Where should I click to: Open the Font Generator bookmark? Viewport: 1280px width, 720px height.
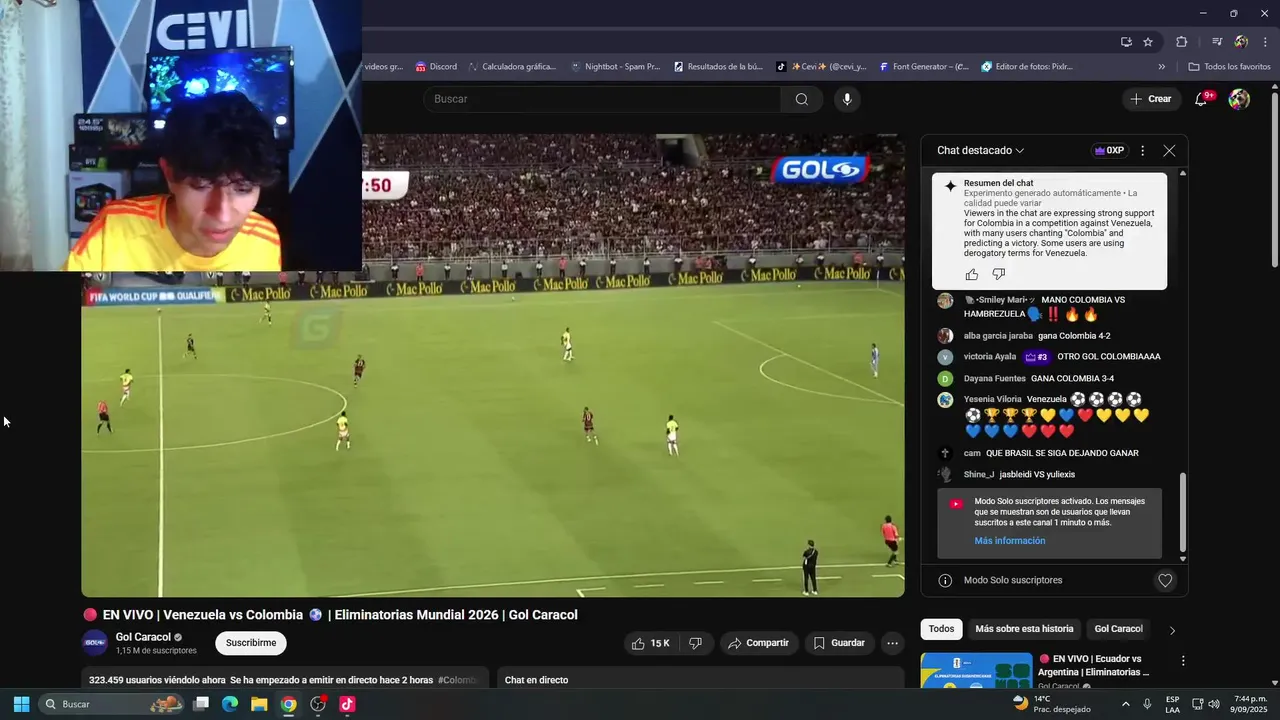(924, 67)
